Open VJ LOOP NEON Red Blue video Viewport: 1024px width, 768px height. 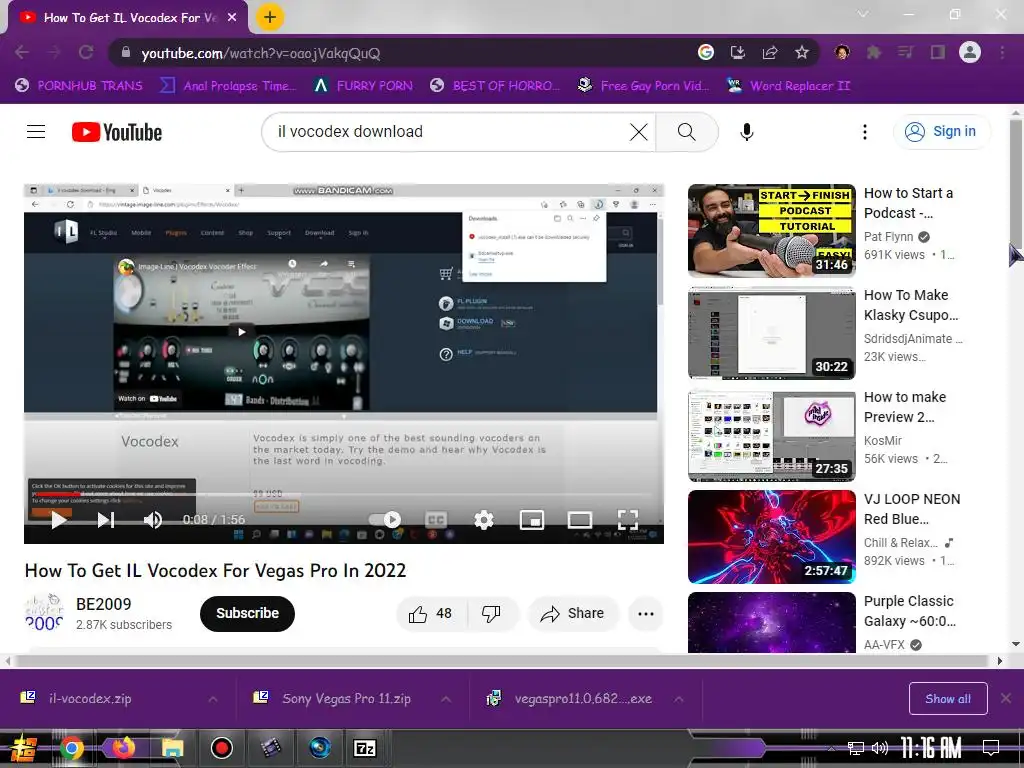point(771,536)
